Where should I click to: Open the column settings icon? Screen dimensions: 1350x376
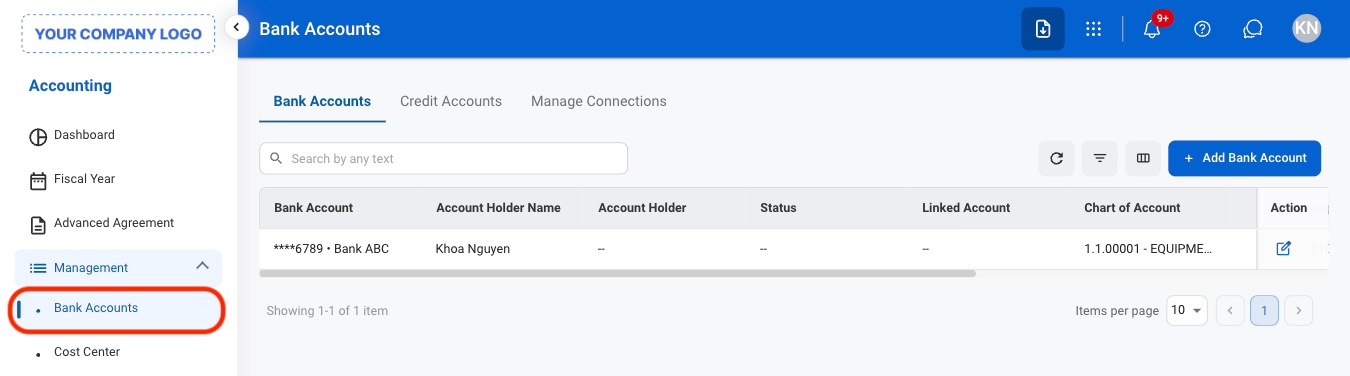pos(1143,158)
